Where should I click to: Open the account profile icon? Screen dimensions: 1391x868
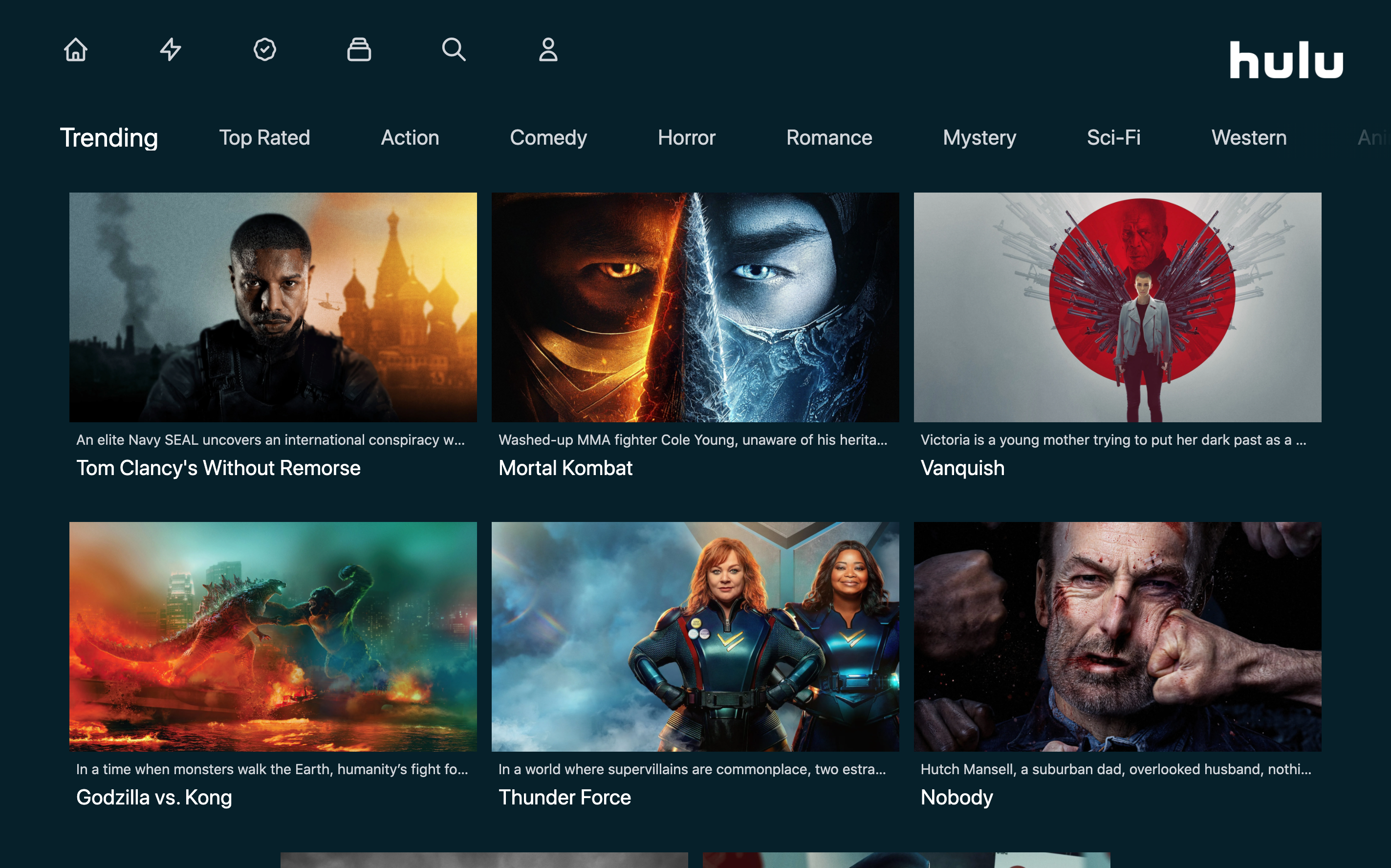point(548,49)
